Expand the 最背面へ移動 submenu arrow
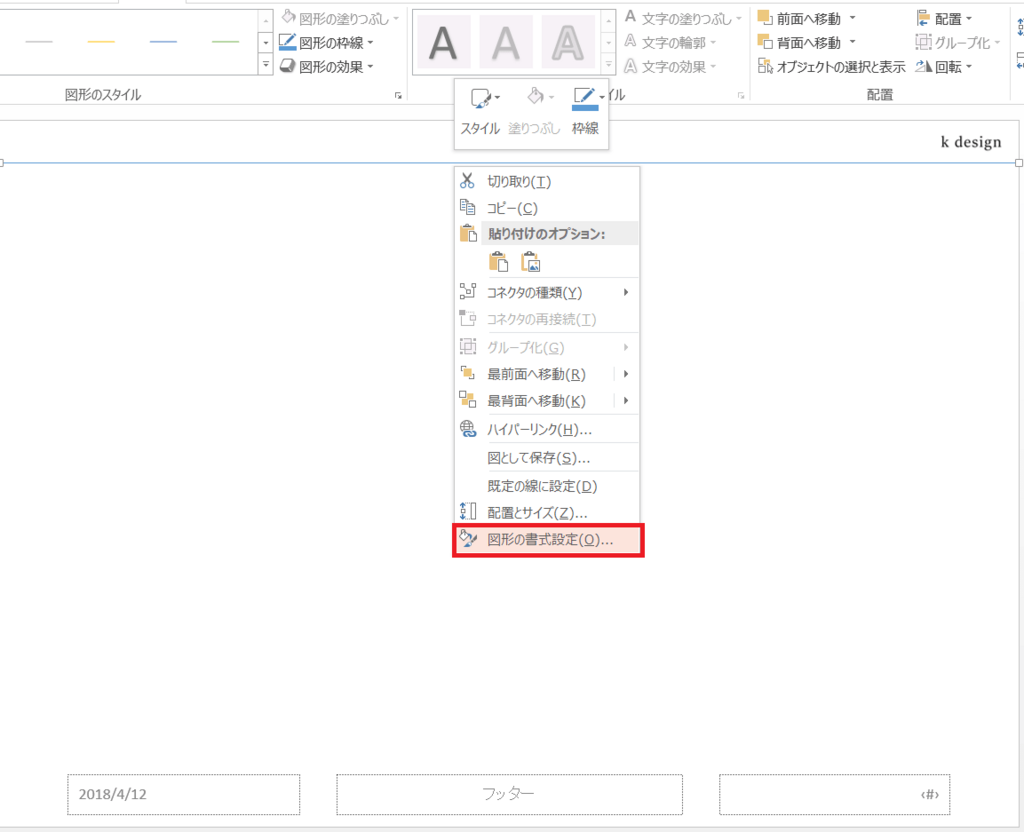 [626, 400]
